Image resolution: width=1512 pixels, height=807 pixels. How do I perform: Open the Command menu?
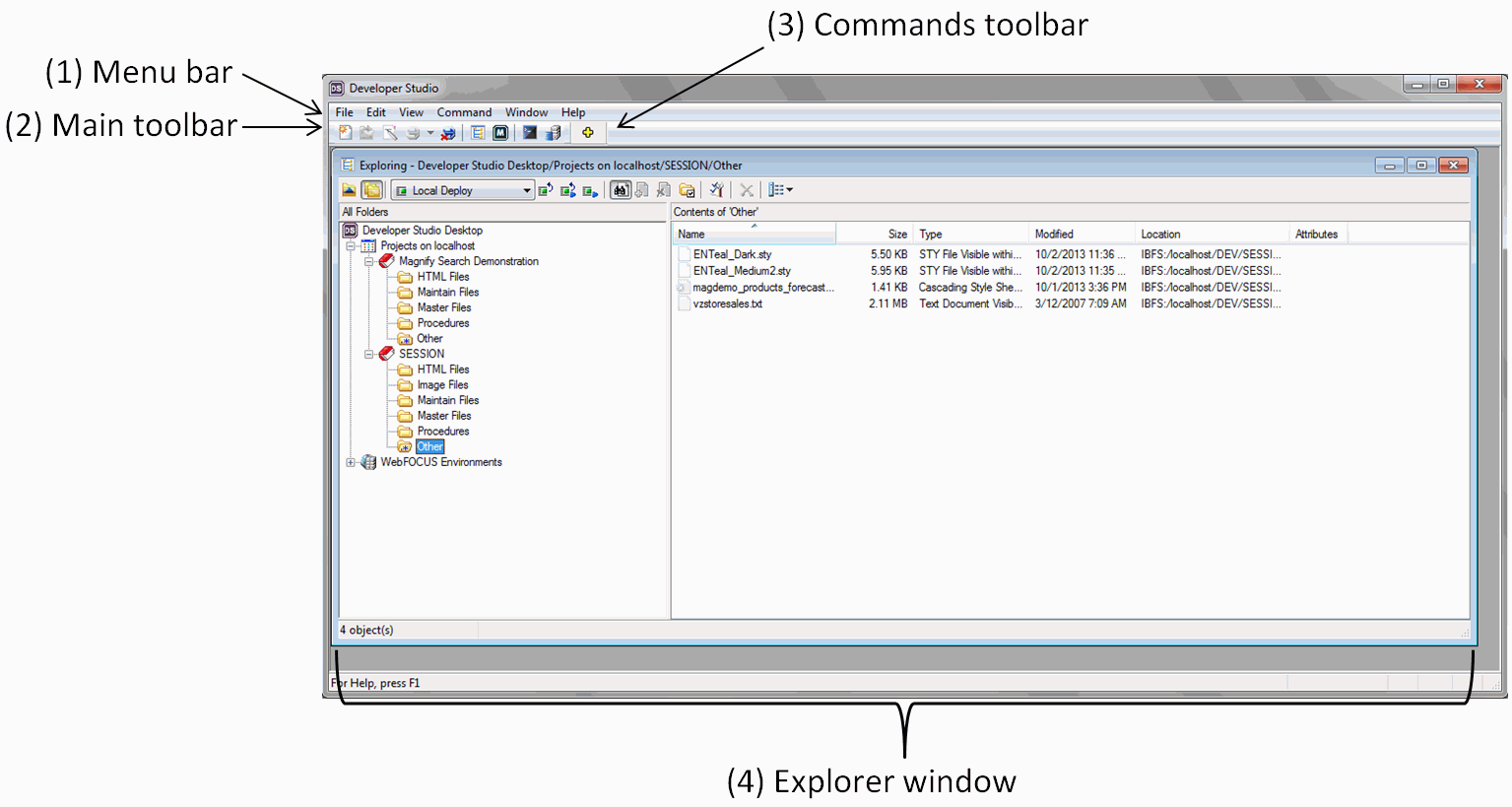coord(464,111)
